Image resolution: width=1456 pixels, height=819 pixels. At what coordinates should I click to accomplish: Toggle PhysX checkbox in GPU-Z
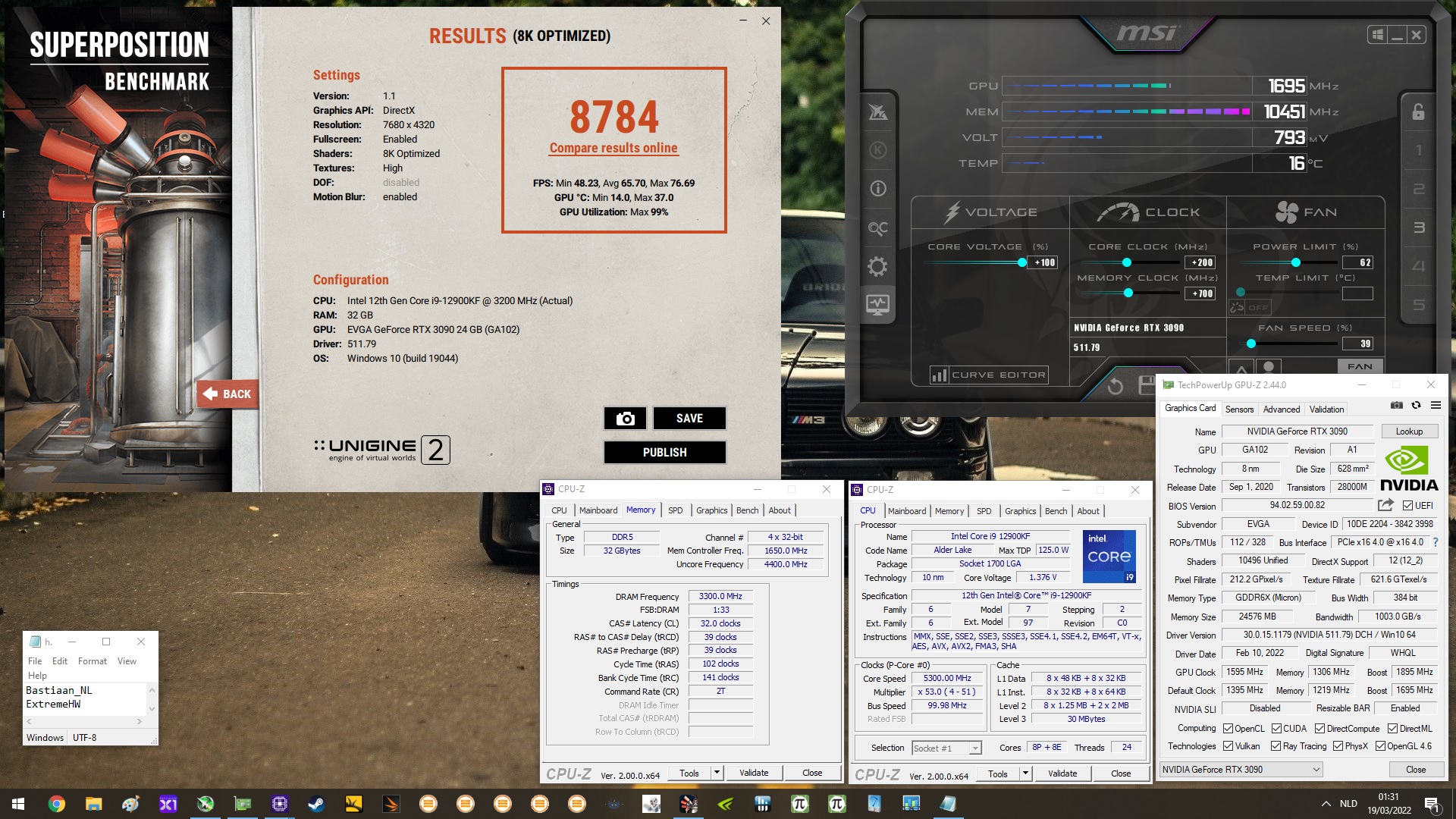point(1338,746)
